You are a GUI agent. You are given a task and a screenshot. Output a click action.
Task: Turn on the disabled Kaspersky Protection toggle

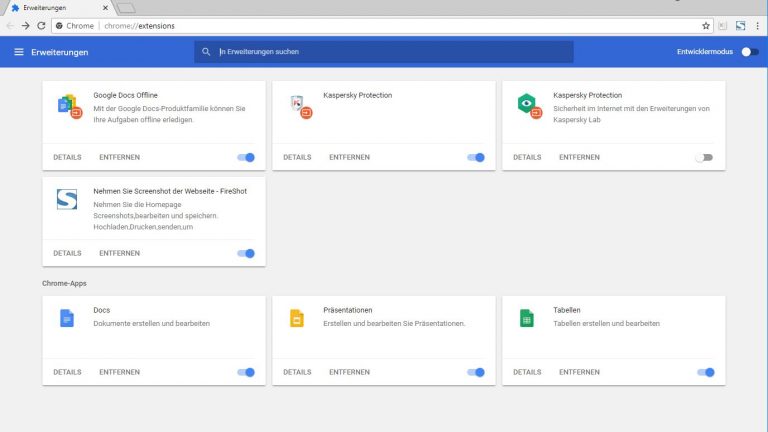705,157
